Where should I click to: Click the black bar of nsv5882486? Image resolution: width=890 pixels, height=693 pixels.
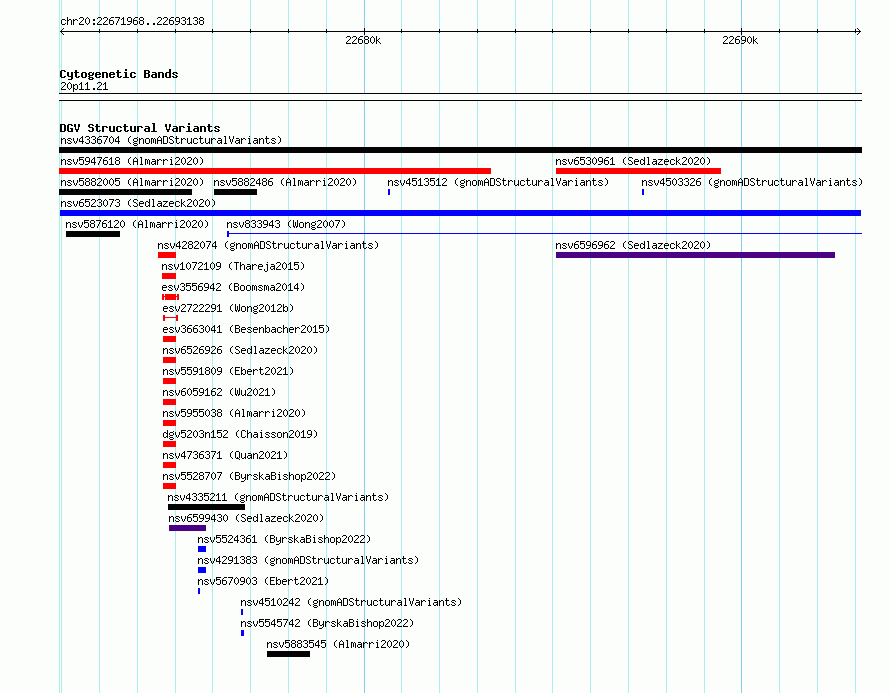(236, 192)
